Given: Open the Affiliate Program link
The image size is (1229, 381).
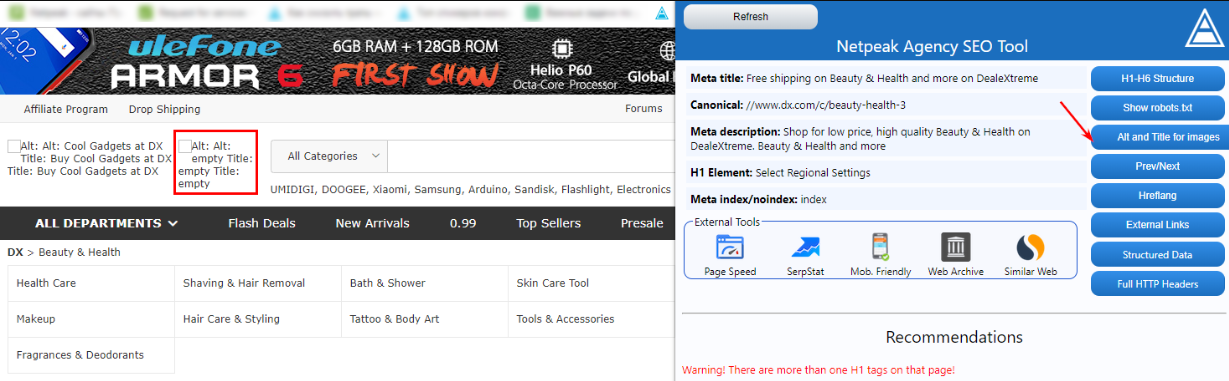Looking at the screenshot, I should (x=65, y=109).
